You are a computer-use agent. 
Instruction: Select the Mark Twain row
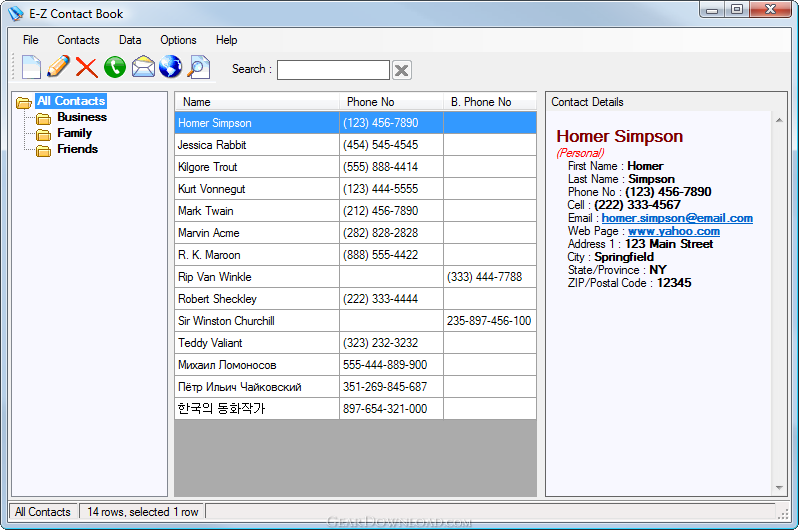(x=355, y=210)
